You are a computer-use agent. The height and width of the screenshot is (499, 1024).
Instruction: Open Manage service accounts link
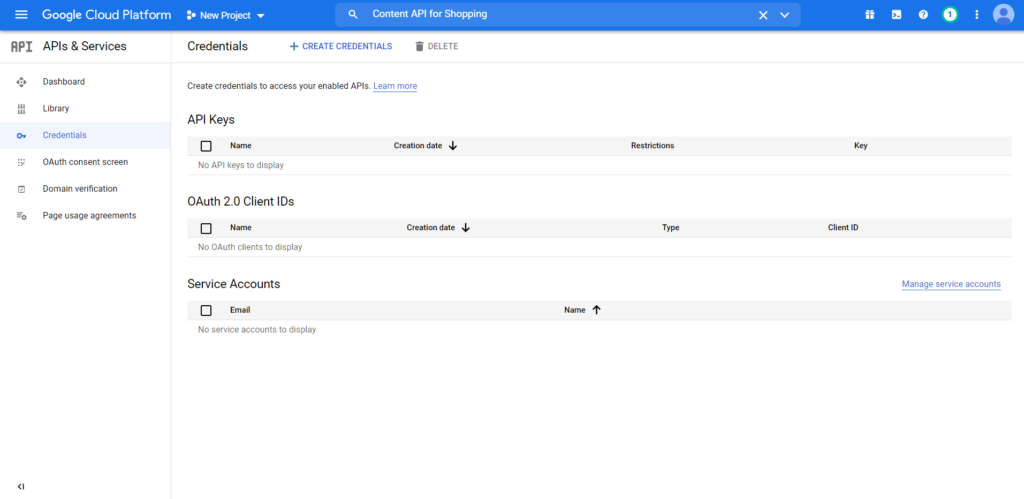pyautogui.click(x=951, y=284)
